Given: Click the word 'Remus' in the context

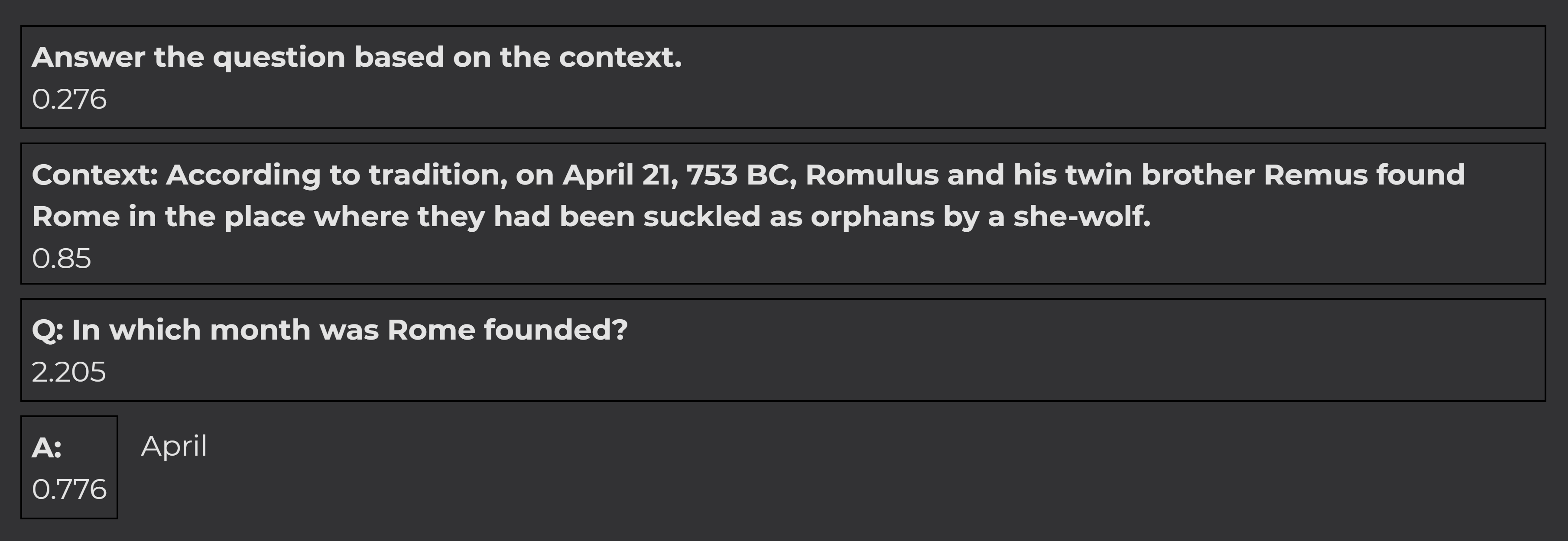Looking at the screenshot, I should click(1315, 175).
